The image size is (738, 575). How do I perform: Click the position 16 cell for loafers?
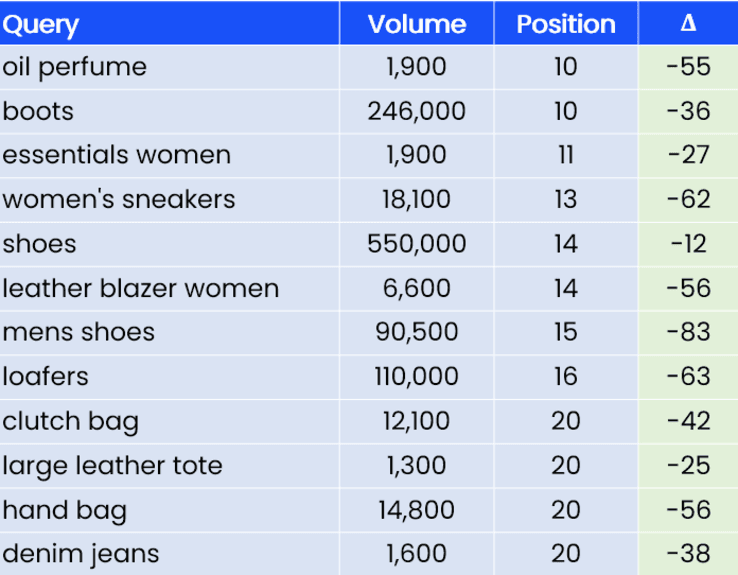[565, 377]
